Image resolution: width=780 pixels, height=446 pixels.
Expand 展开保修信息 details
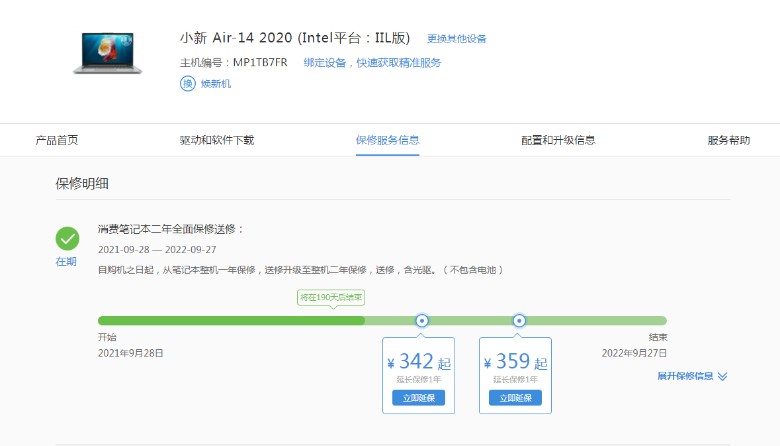[x=685, y=376]
